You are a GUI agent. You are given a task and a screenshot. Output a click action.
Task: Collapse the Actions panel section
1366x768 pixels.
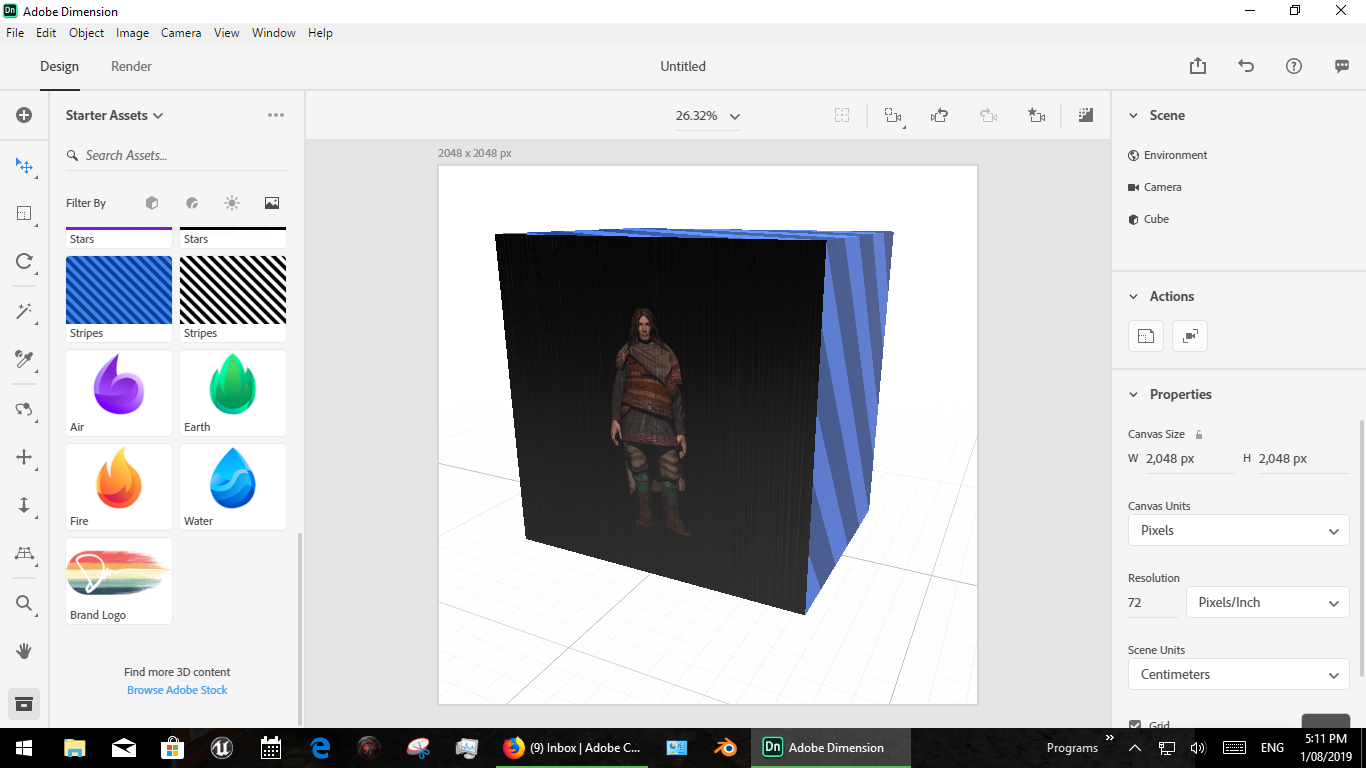[x=1133, y=297]
